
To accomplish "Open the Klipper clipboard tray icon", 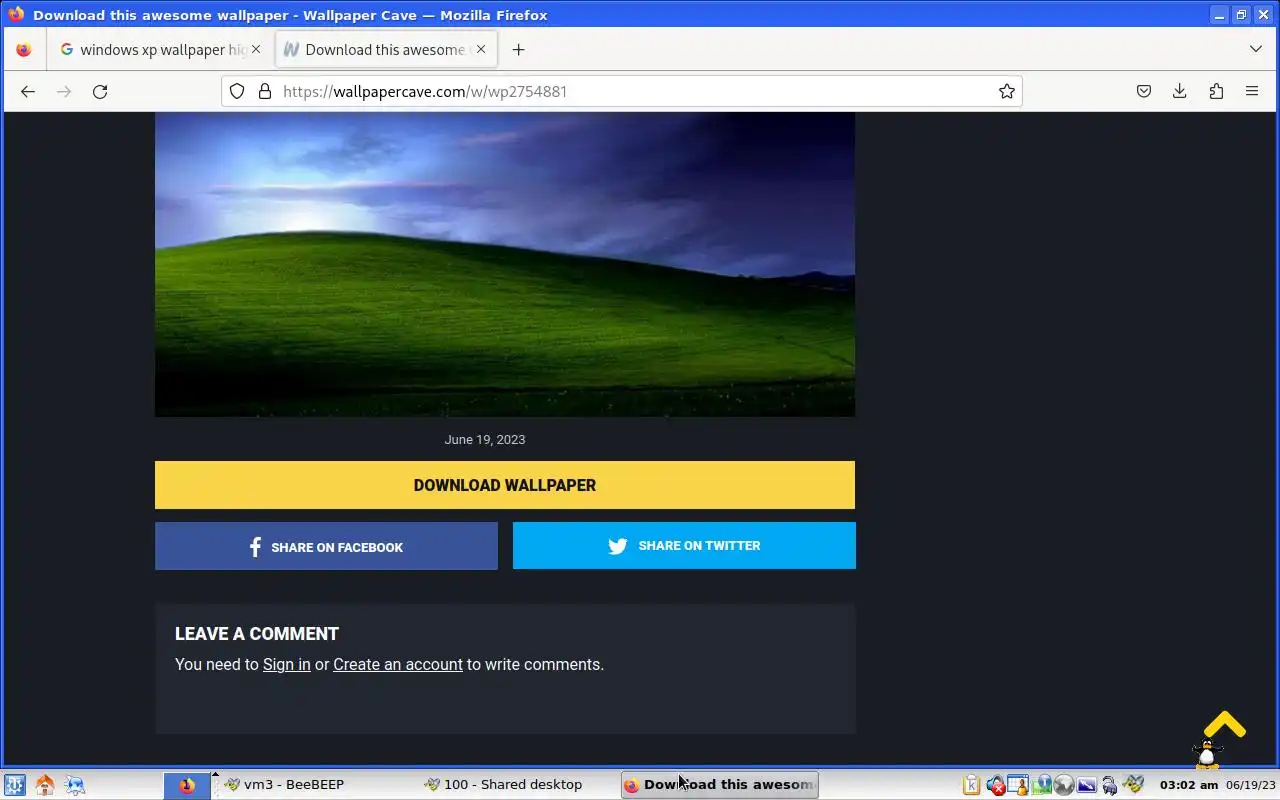I will pos(971,785).
